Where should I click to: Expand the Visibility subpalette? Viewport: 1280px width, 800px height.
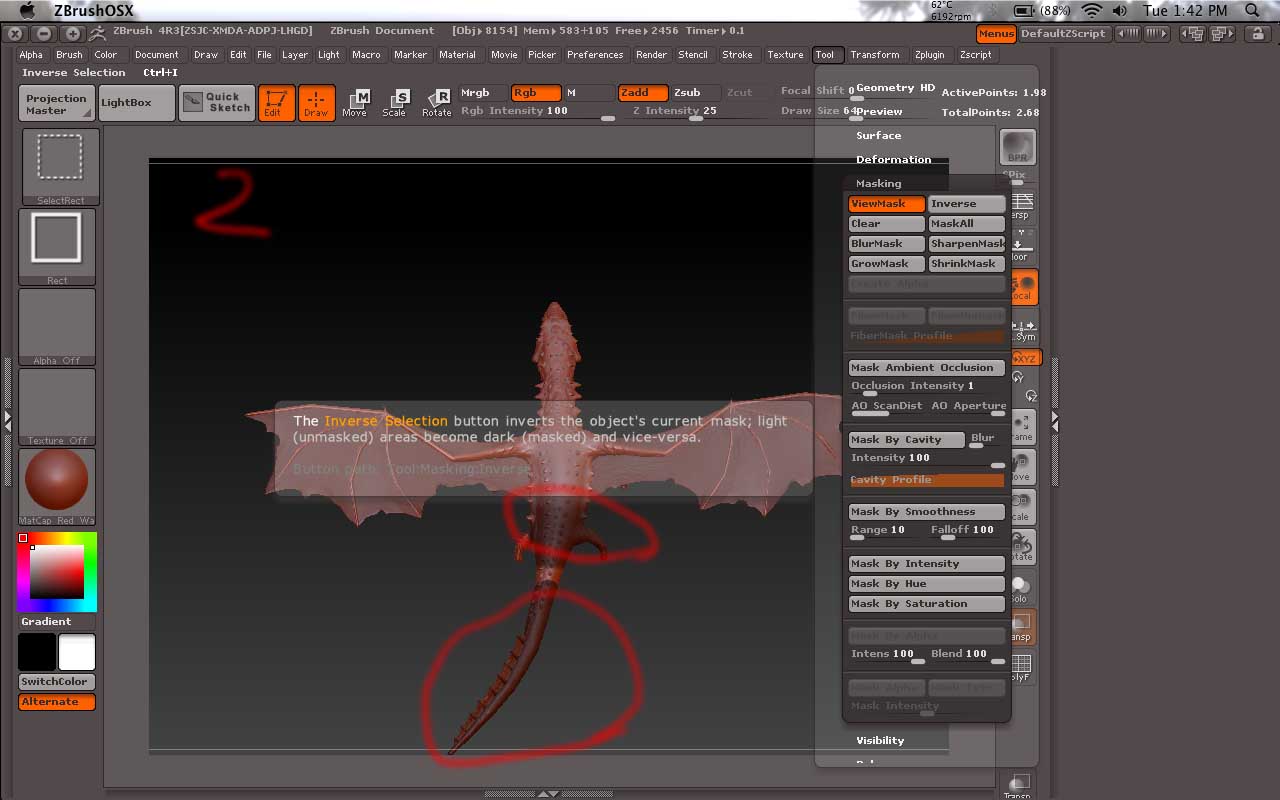point(879,740)
